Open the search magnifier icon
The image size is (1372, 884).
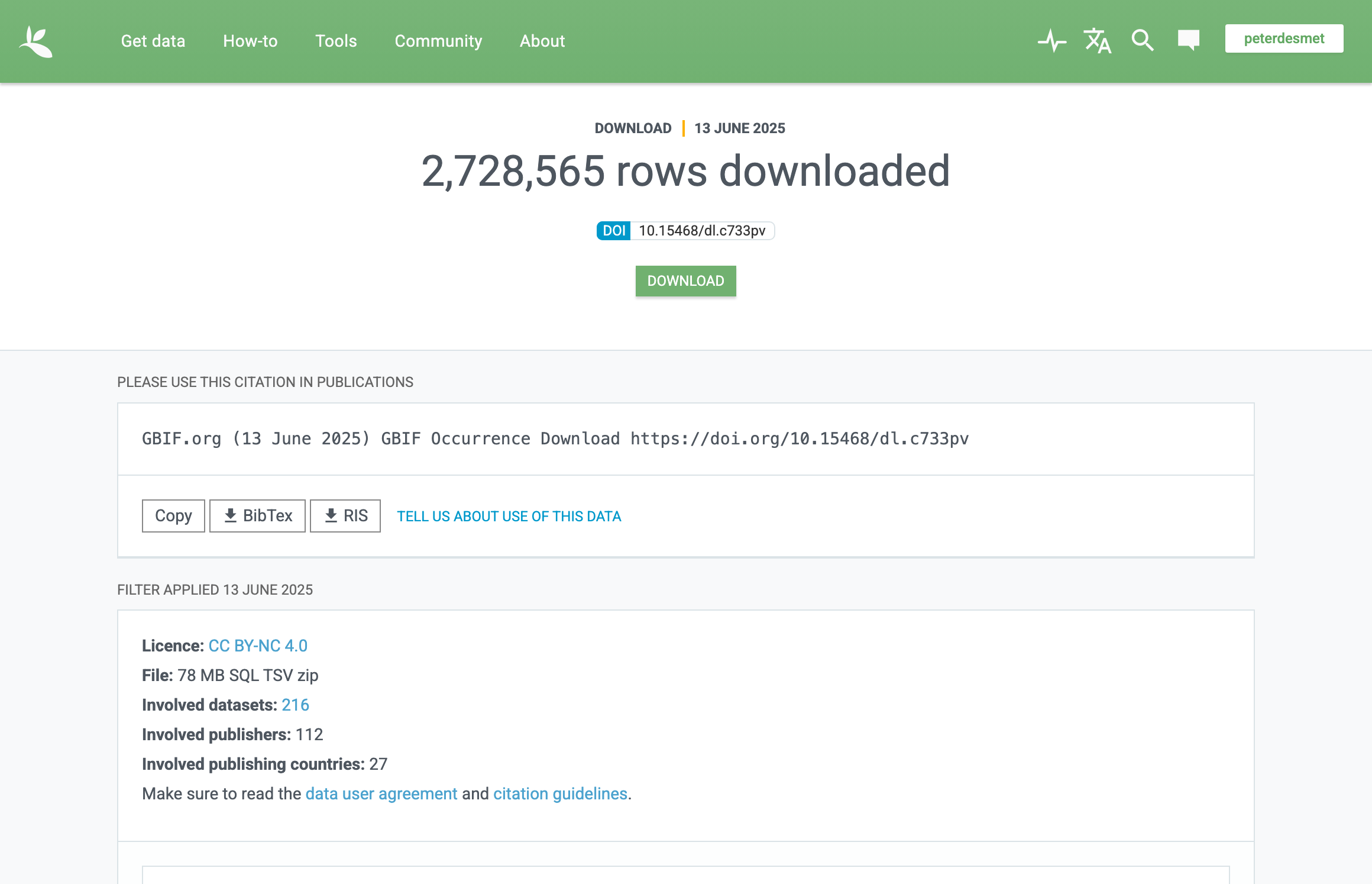click(1143, 41)
